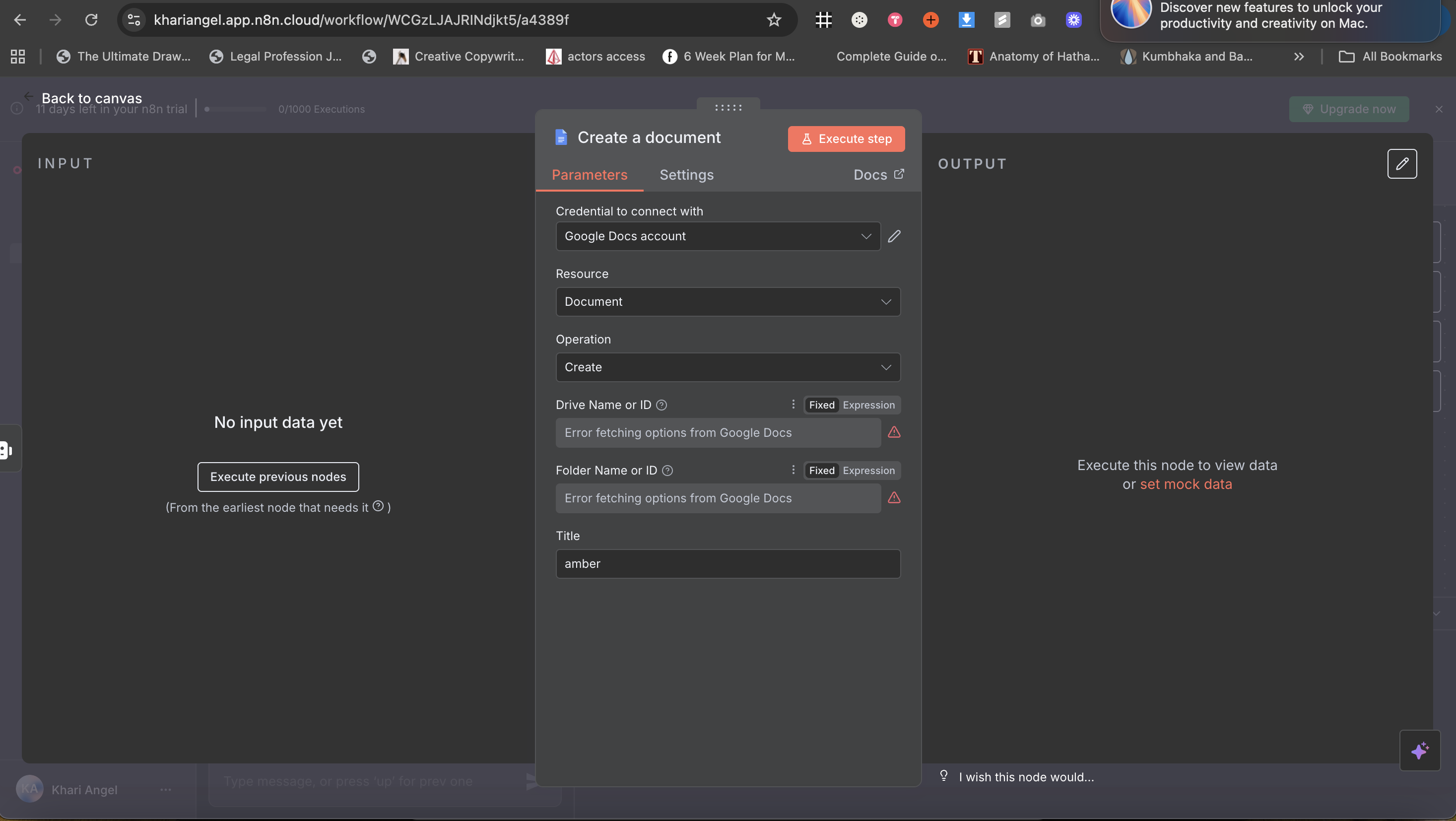
Task: Click the pencil icon to edit the credential
Action: [894, 236]
